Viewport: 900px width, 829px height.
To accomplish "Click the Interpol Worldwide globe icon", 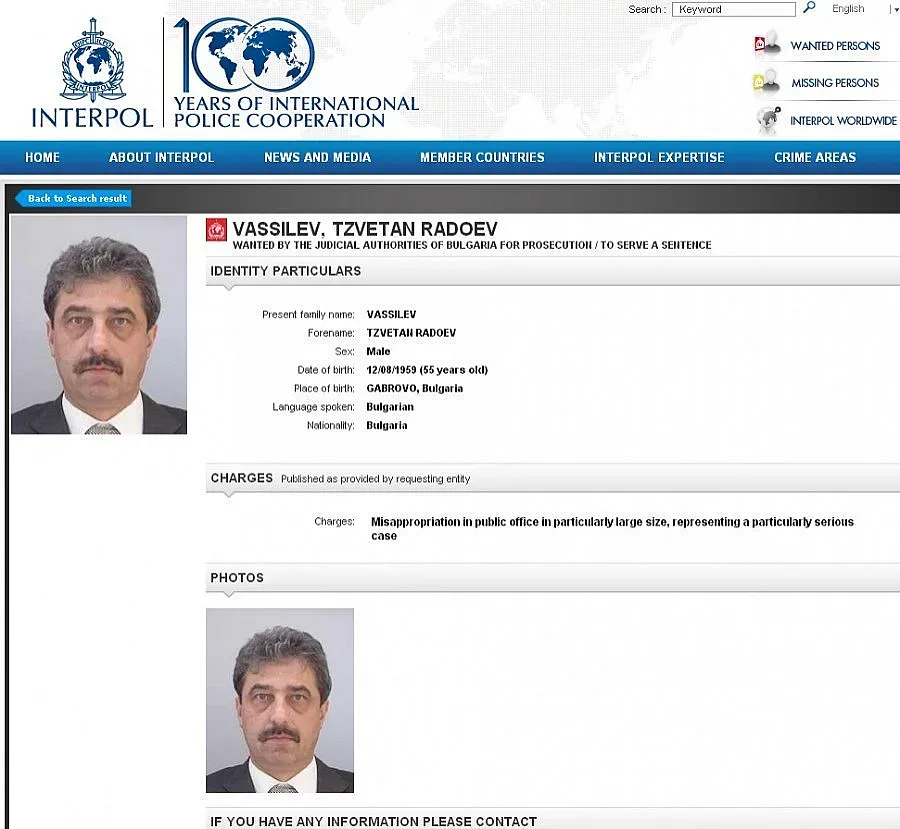I will [x=768, y=120].
